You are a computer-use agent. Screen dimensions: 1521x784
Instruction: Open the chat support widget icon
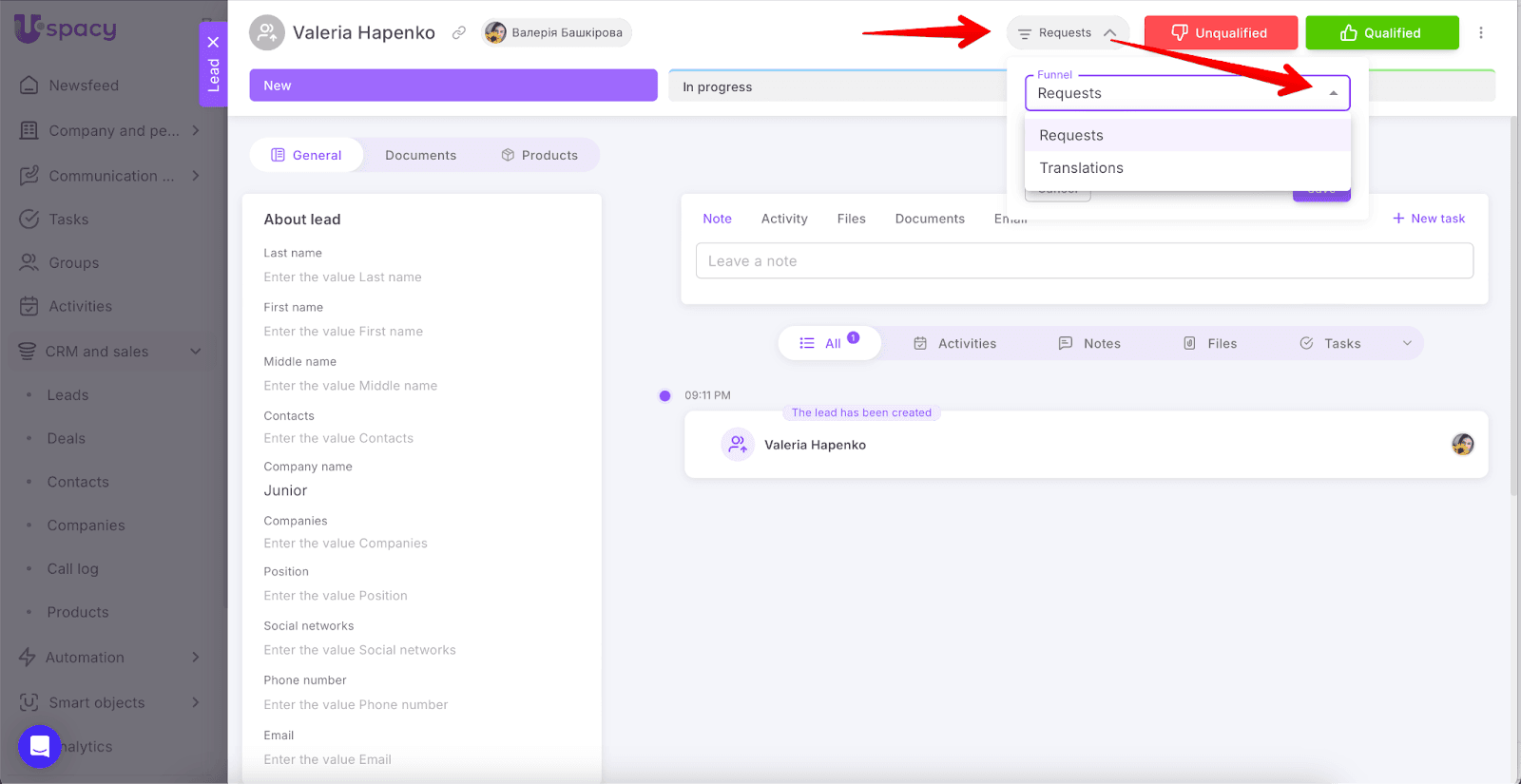pyautogui.click(x=39, y=746)
